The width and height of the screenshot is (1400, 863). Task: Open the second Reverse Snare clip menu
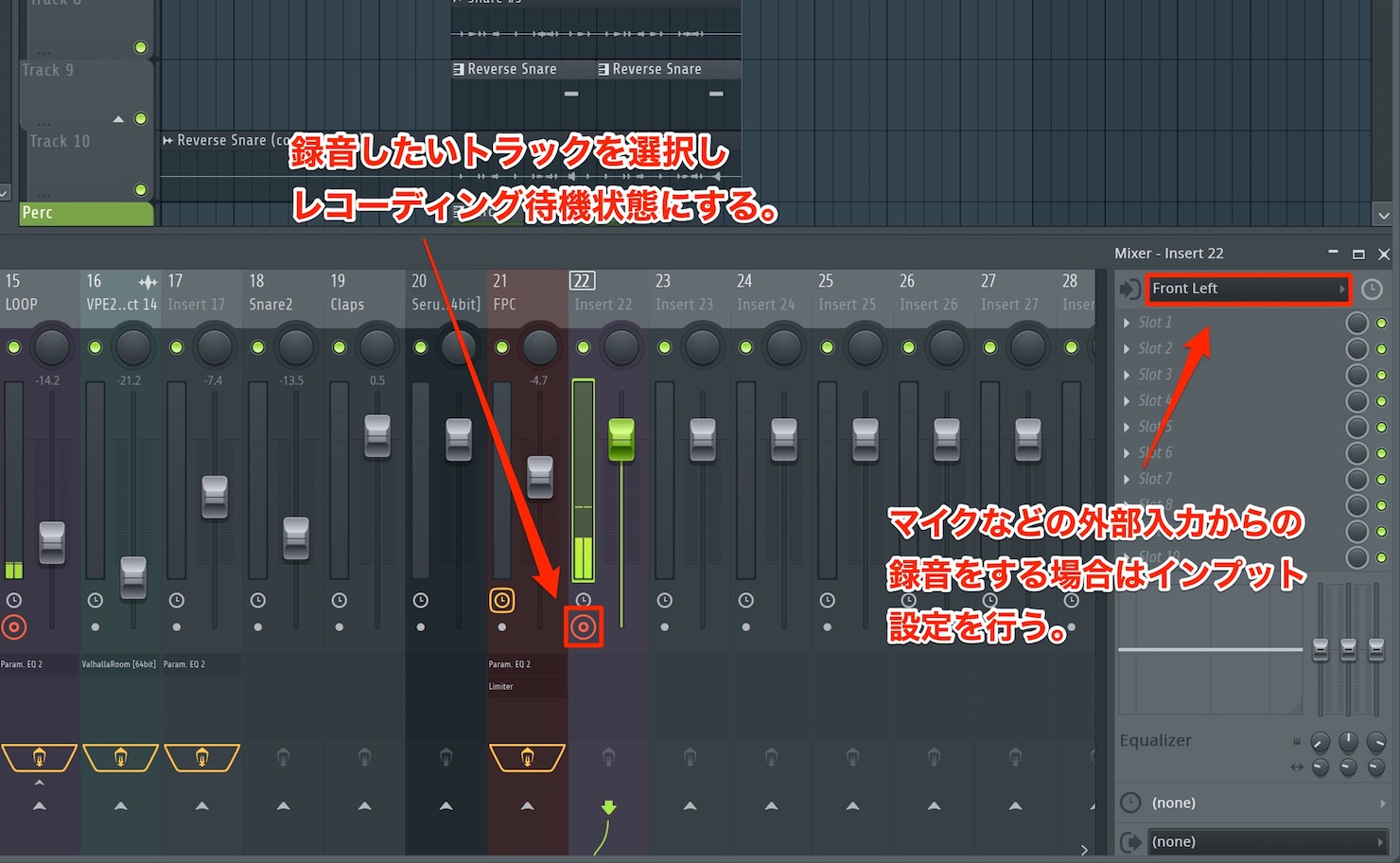(x=604, y=69)
